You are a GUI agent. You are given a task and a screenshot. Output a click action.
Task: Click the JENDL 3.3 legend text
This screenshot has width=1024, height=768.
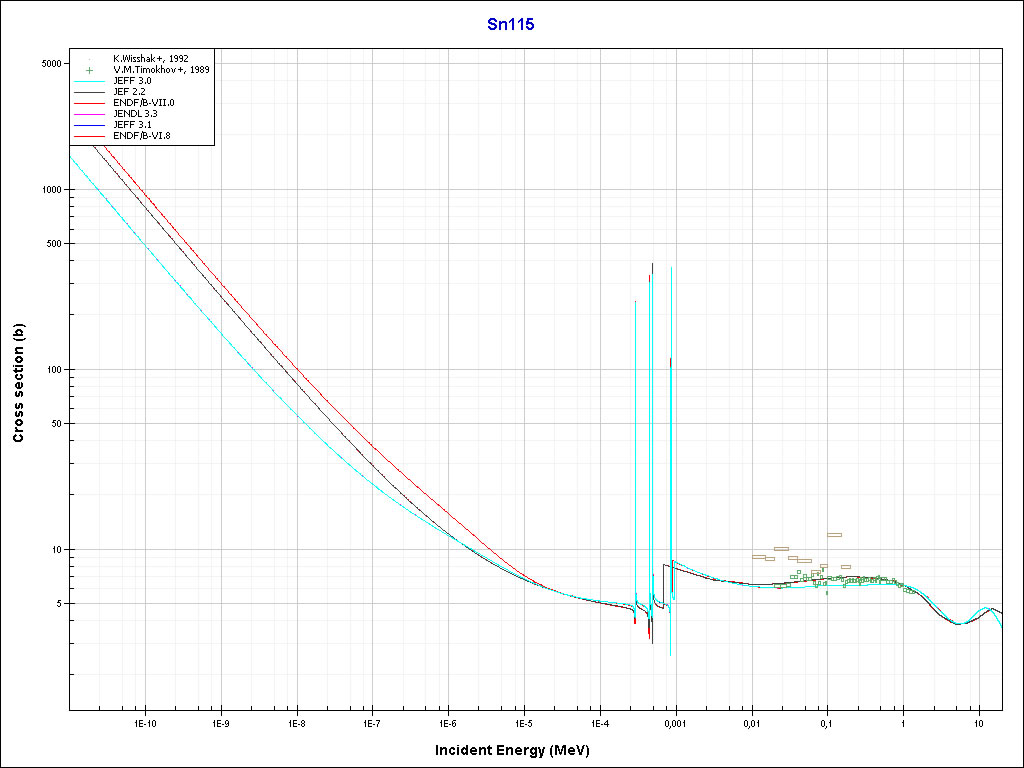tap(136, 114)
